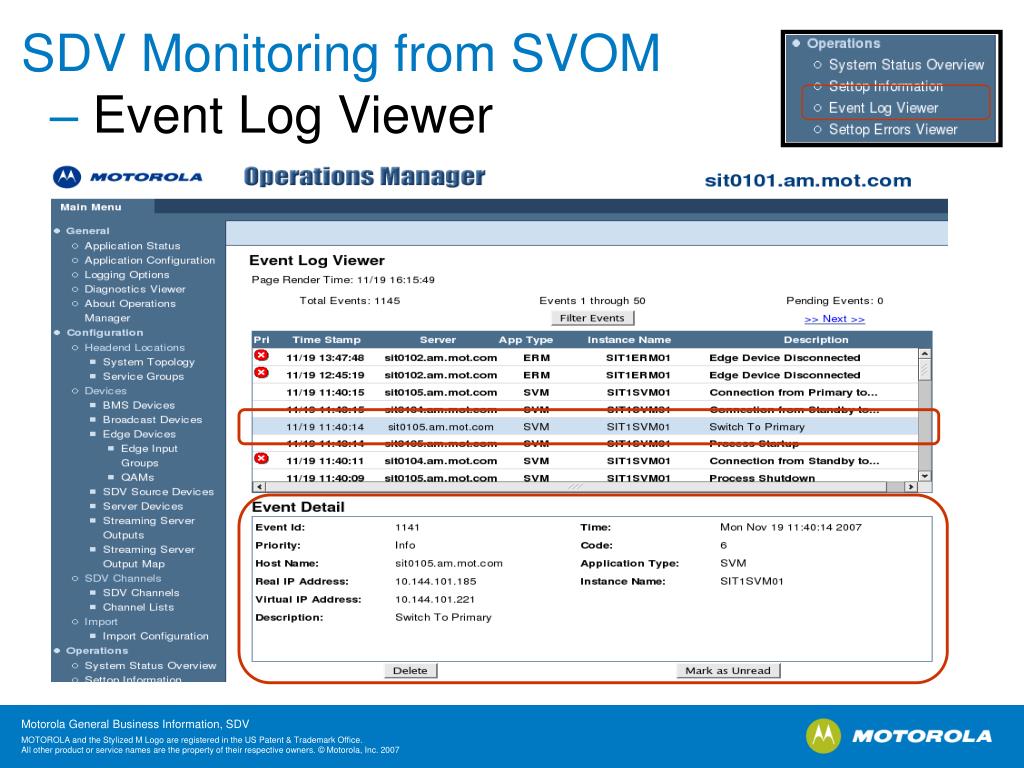Viewport: 1024px width, 768px height.
Task: Open Main Menu tab
Action: pos(91,207)
